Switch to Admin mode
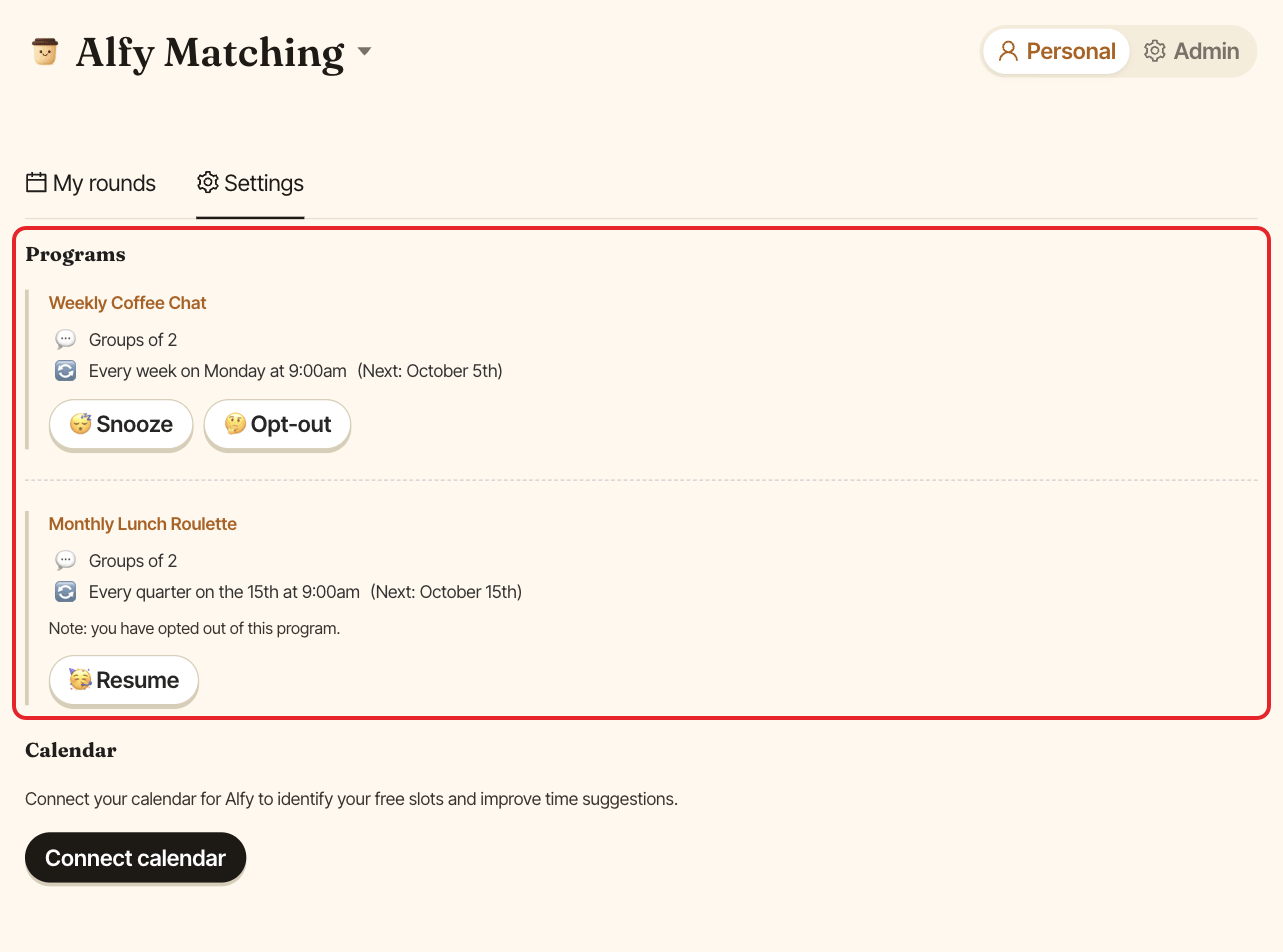The width and height of the screenshot is (1283, 952). click(x=1191, y=51)
